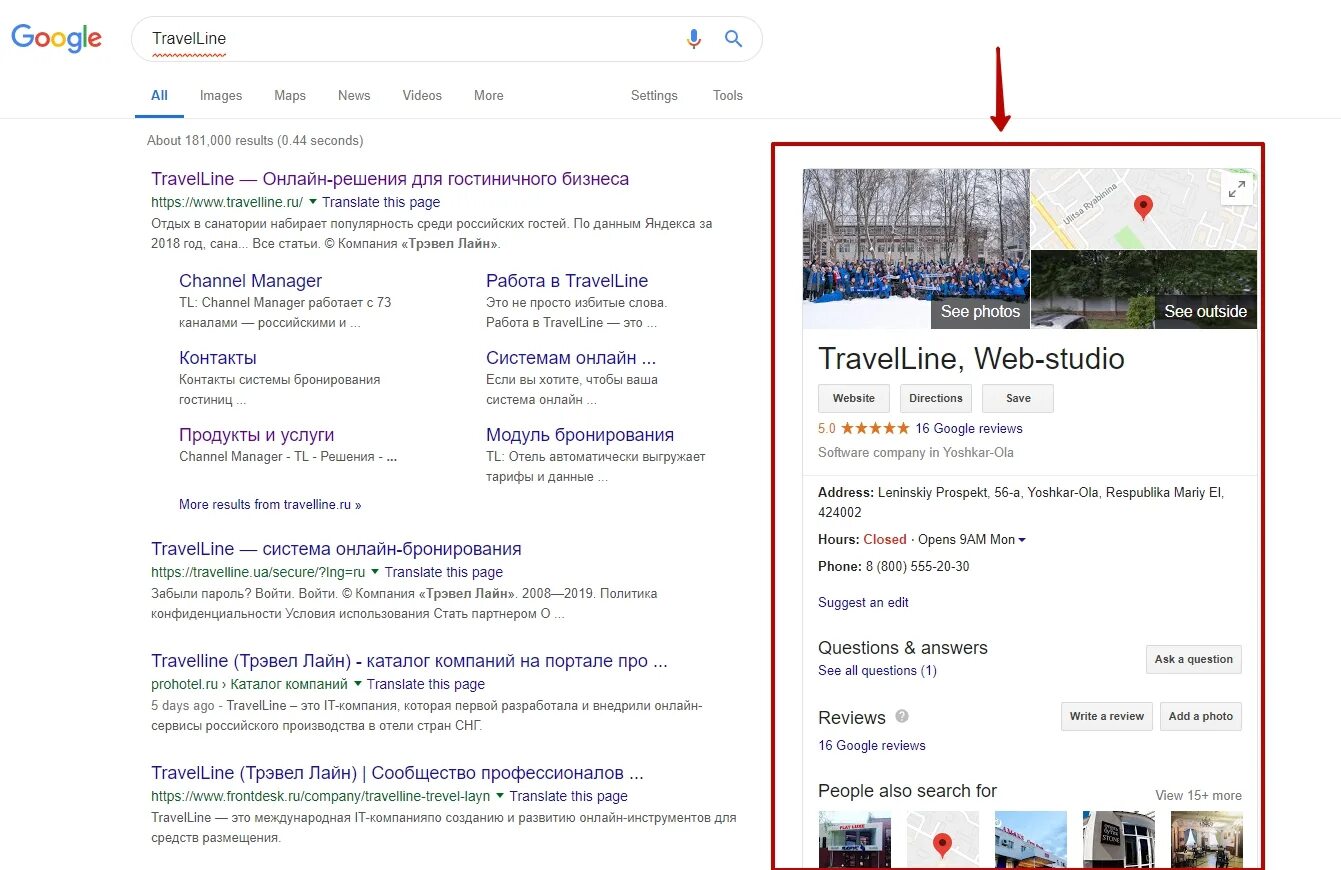
Task: Switch to the Images tab
Action: click(221, 95)
